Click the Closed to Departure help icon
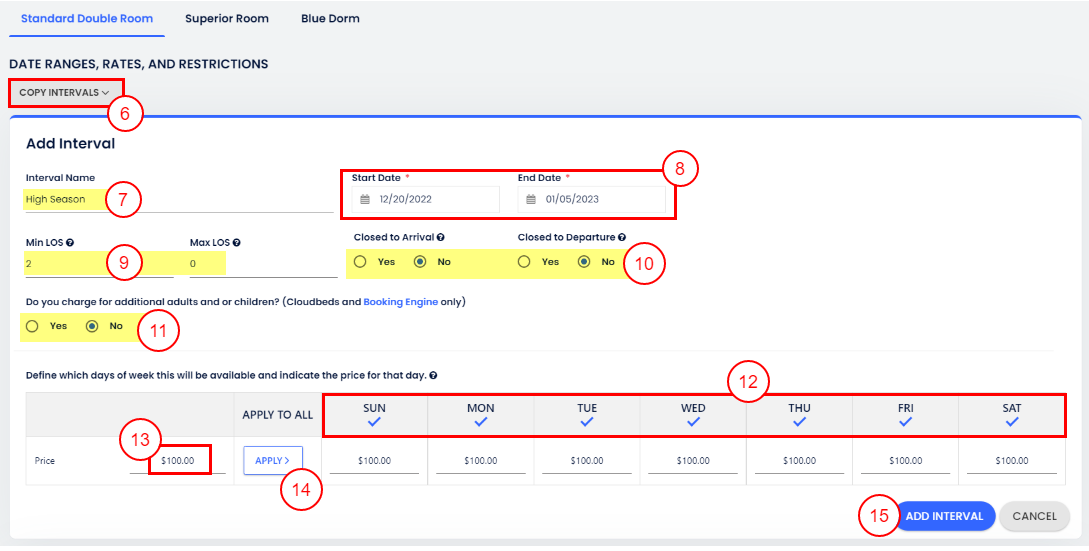Screen dimensions: 1089x551 [x=622, y=238]
